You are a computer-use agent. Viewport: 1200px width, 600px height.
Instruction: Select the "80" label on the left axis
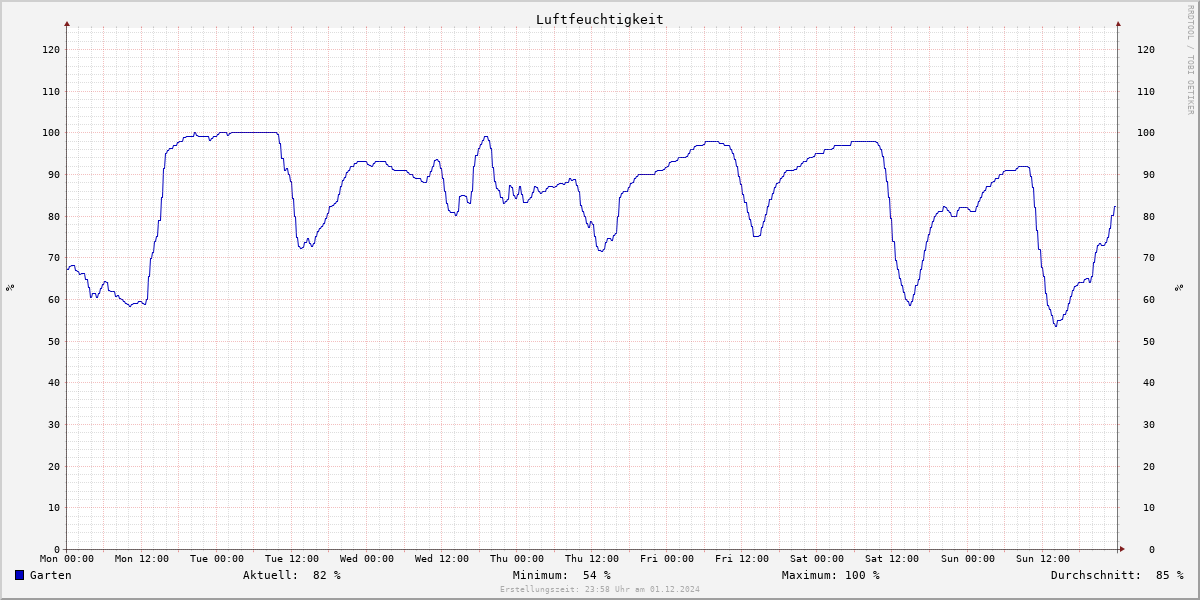coord(54,217)
